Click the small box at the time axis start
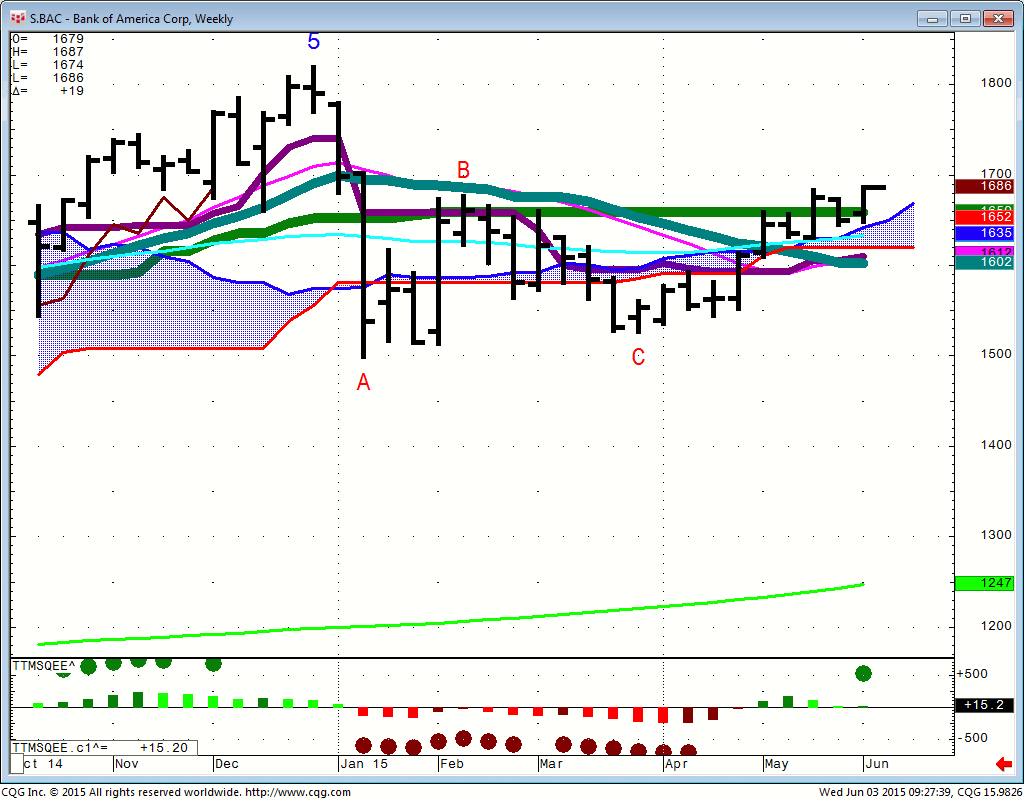The width and height of the screenshot is (1024, 800). (x=17, y=763)
